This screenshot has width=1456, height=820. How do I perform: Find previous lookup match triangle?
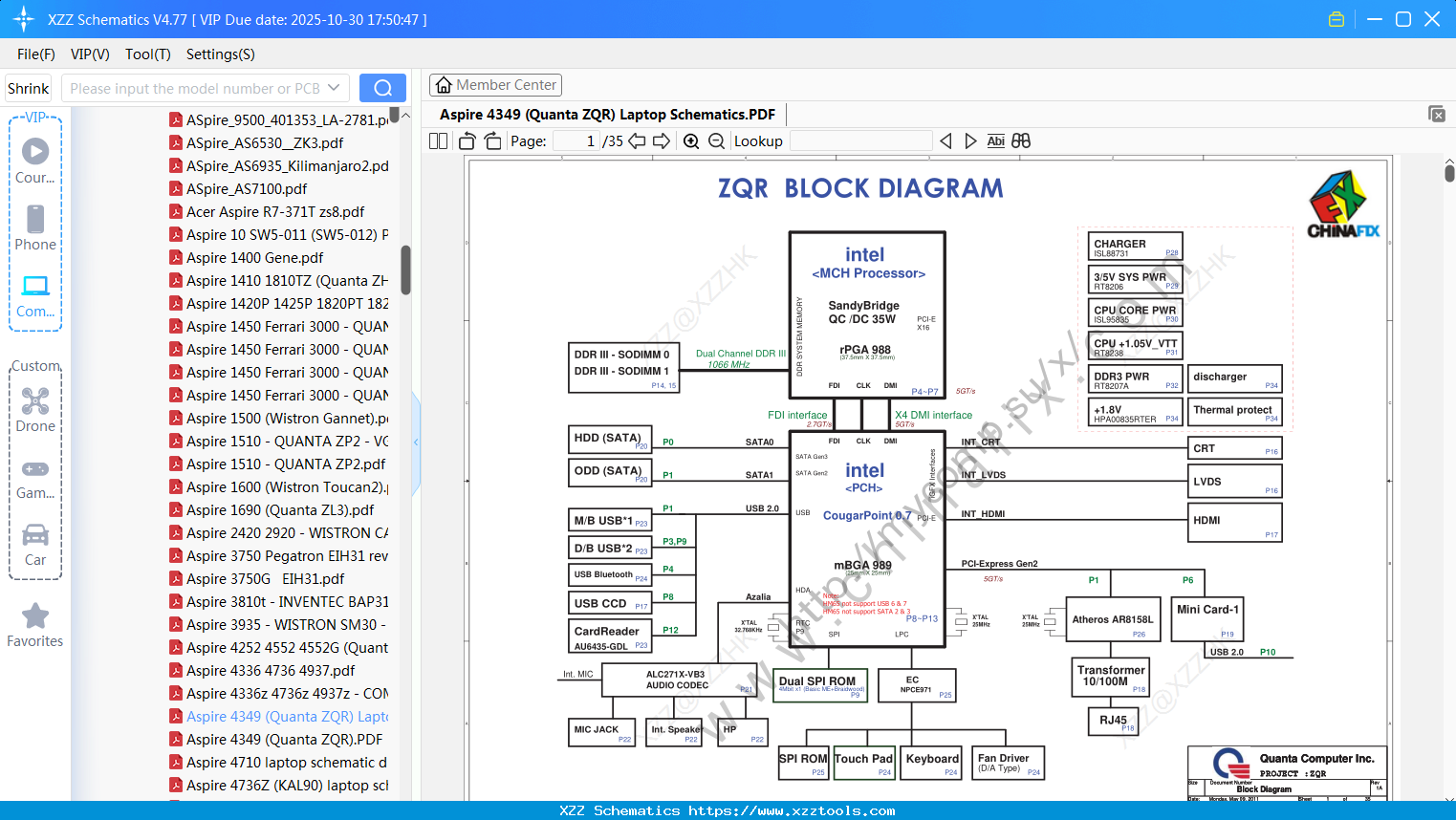pyautogui.click(x=945, y=140)
